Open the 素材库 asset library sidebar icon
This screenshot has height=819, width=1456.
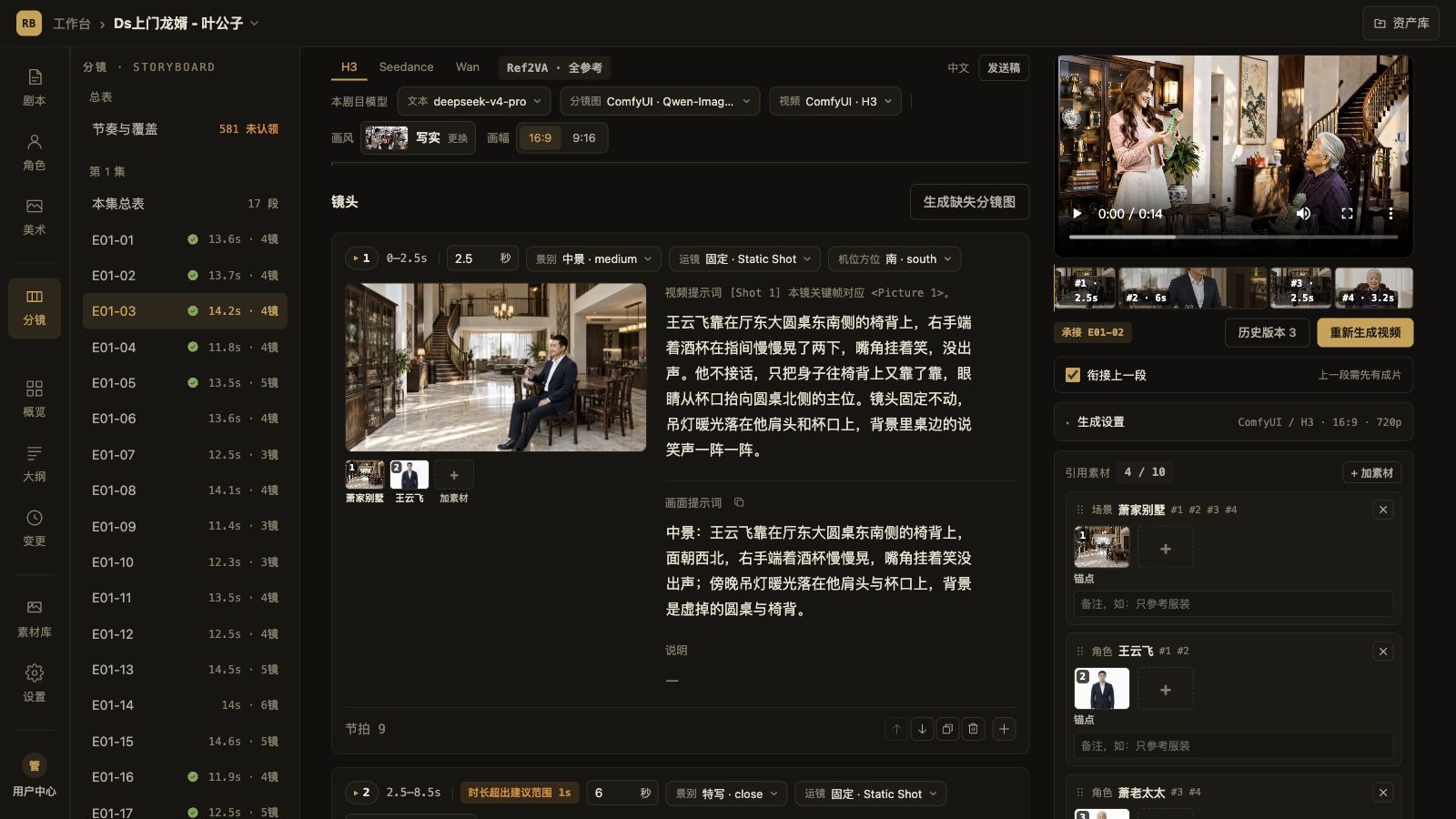pyautogui.click(x=35, y=618)
